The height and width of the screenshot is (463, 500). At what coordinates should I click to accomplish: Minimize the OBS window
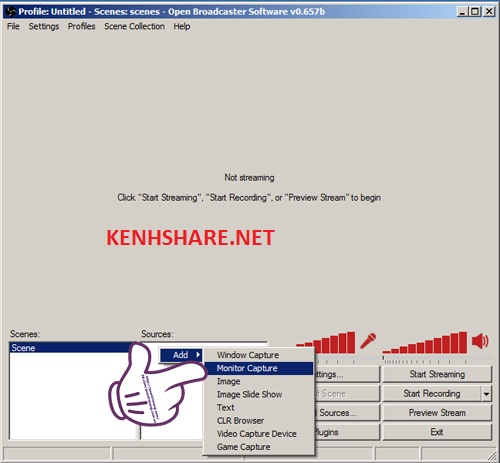pos(462,12)
